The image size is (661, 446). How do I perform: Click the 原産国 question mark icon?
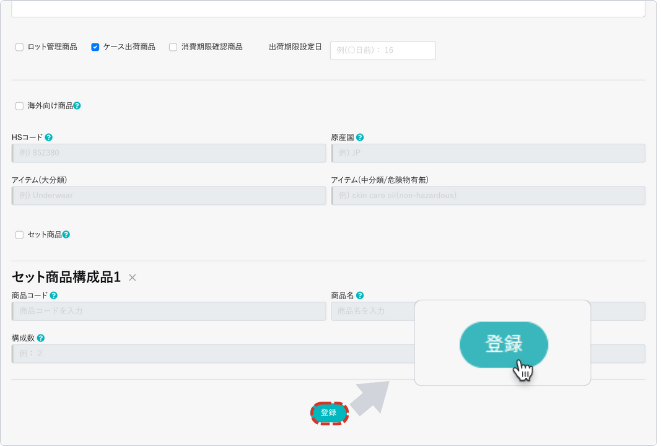(x=360, y=137)
